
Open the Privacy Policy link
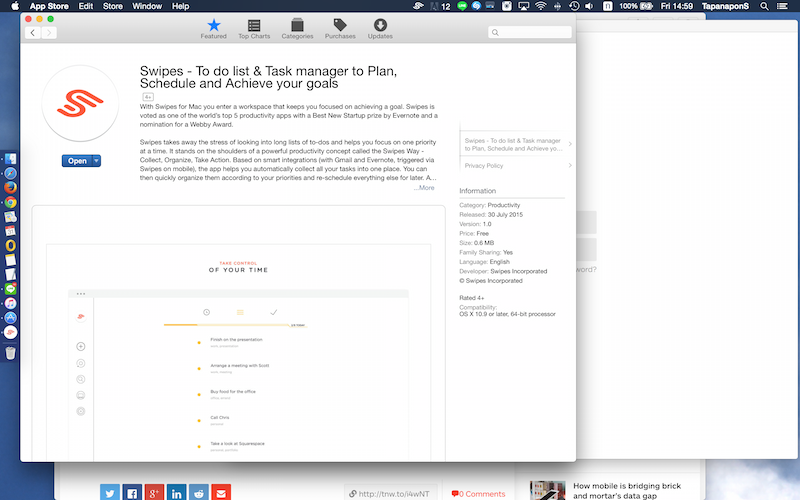(x=516, y=165)
